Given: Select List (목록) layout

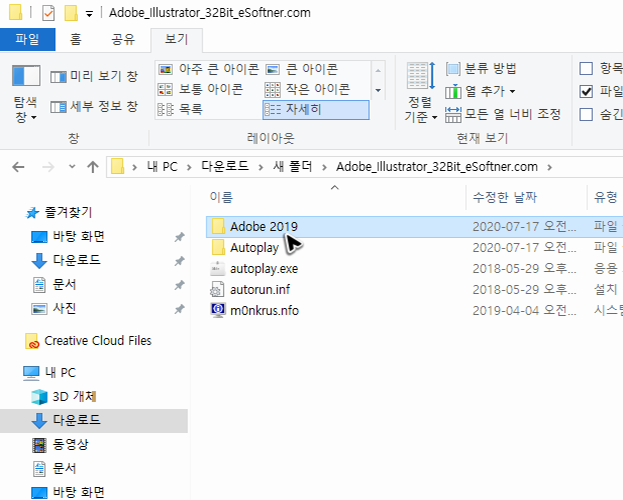Looking at the screenshot, I should pos(180,109).
